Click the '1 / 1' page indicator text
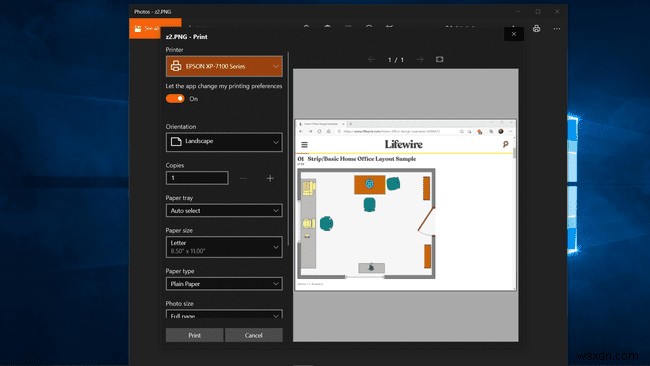 (395, 60)
